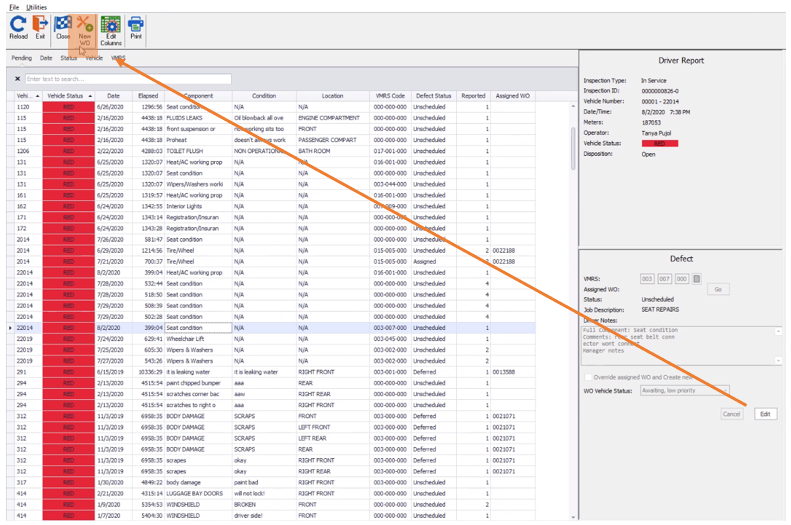Click the 'Enter text to search' field
Image resolution: width=791 pixels, height=525 pixels.
tap(127, 79)
